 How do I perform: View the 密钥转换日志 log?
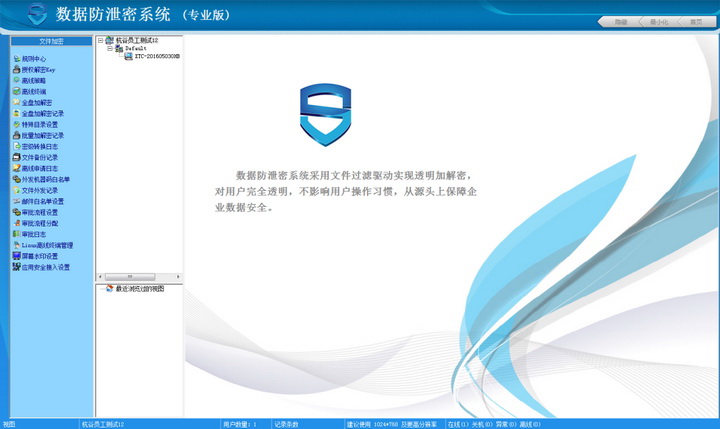(x=36, y=147)
